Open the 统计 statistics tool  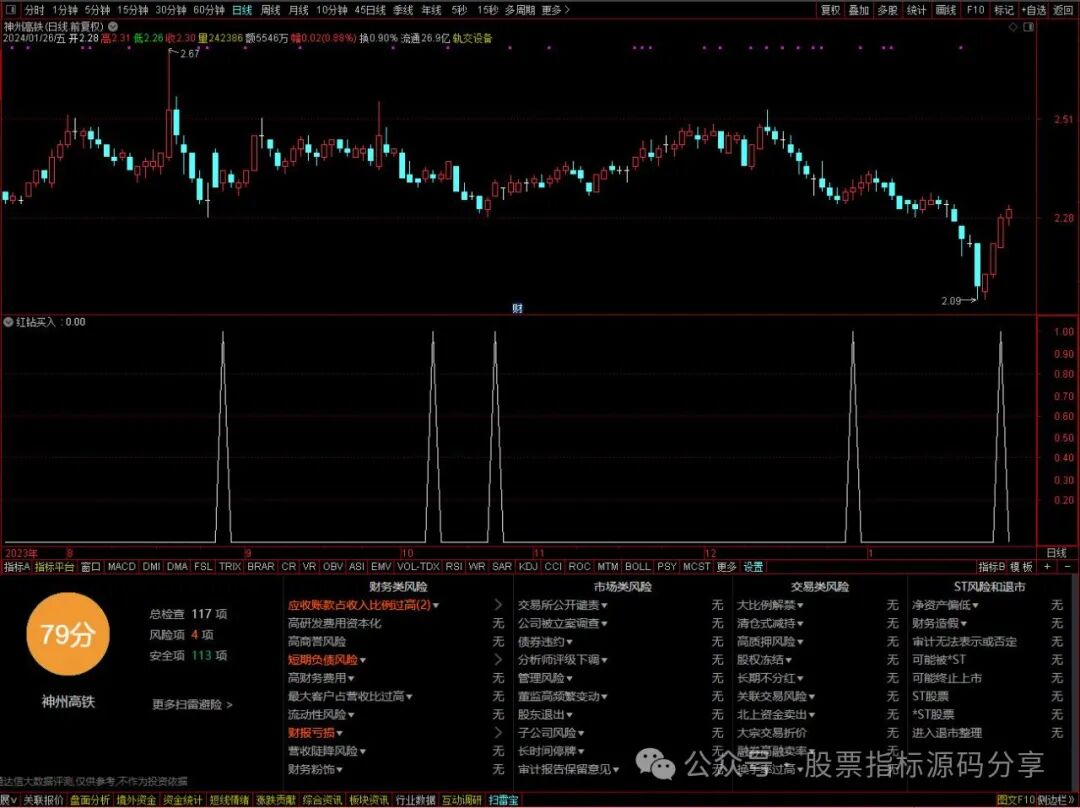pyautogui.click(x=917, y=10)
